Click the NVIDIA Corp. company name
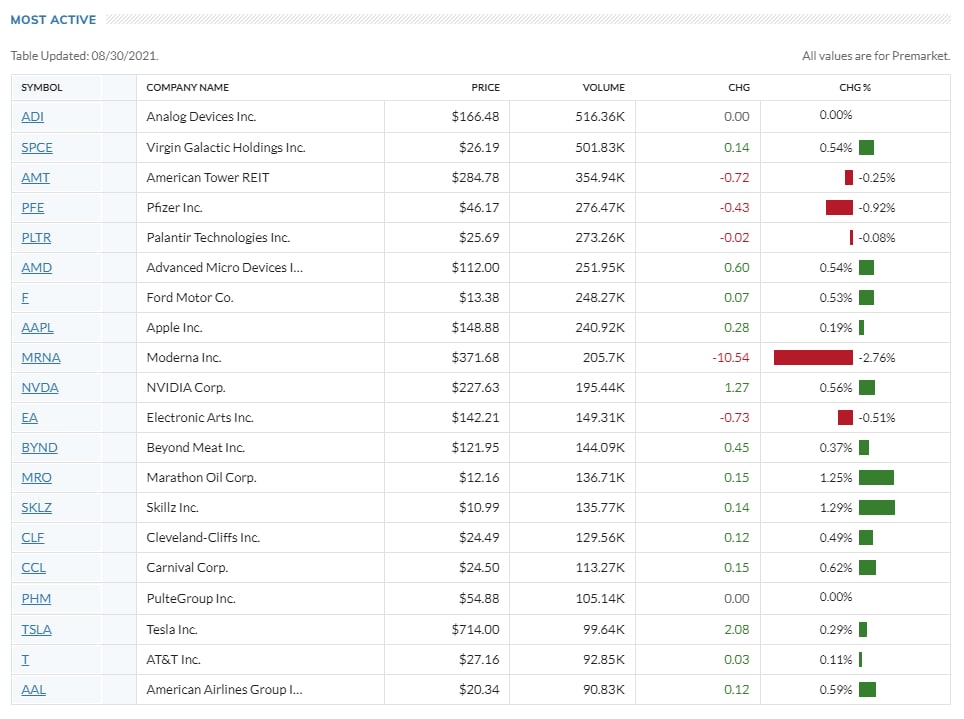 point(186,388)
